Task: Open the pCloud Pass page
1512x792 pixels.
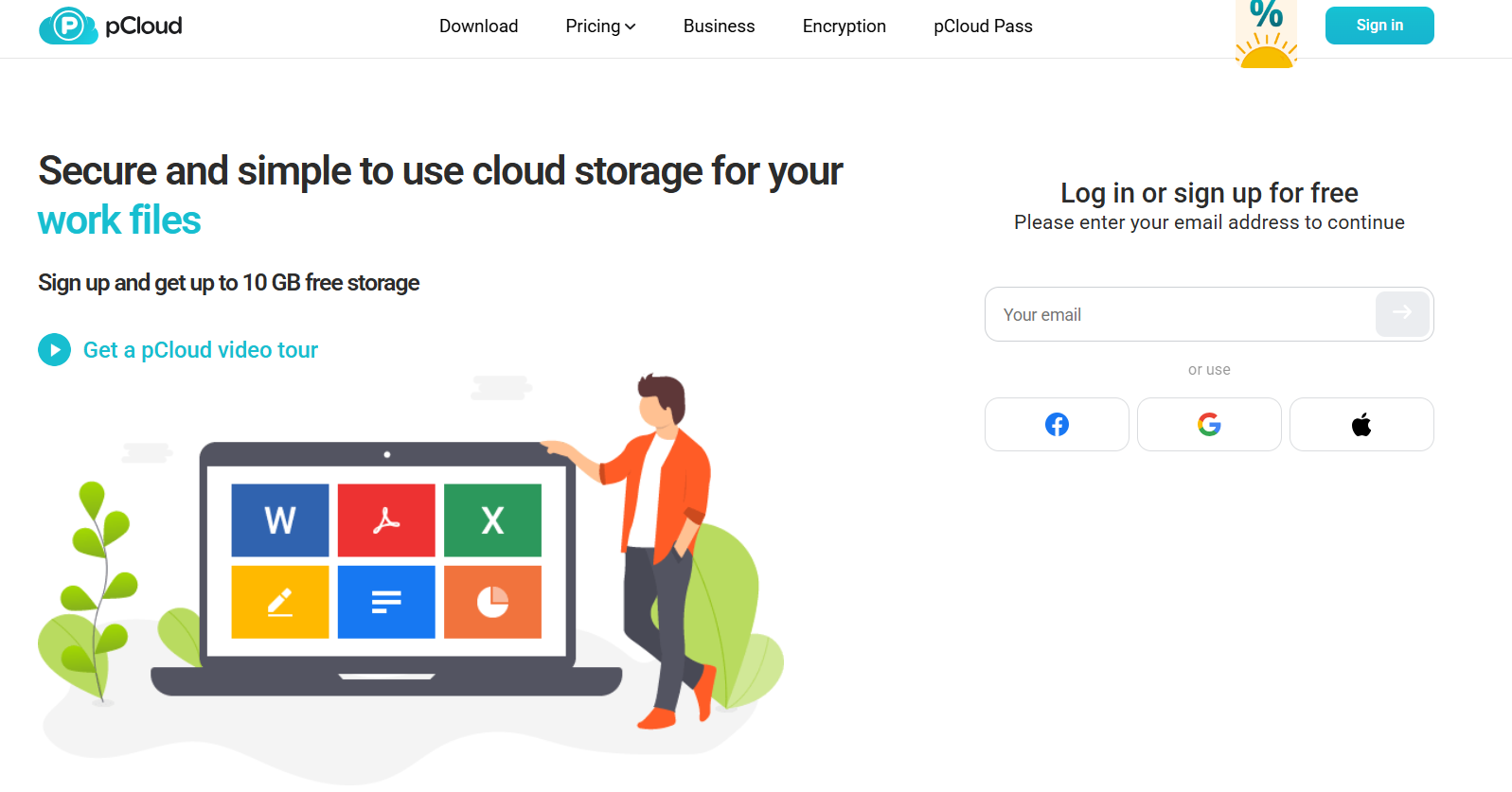Action: click(x=983, y=26)
